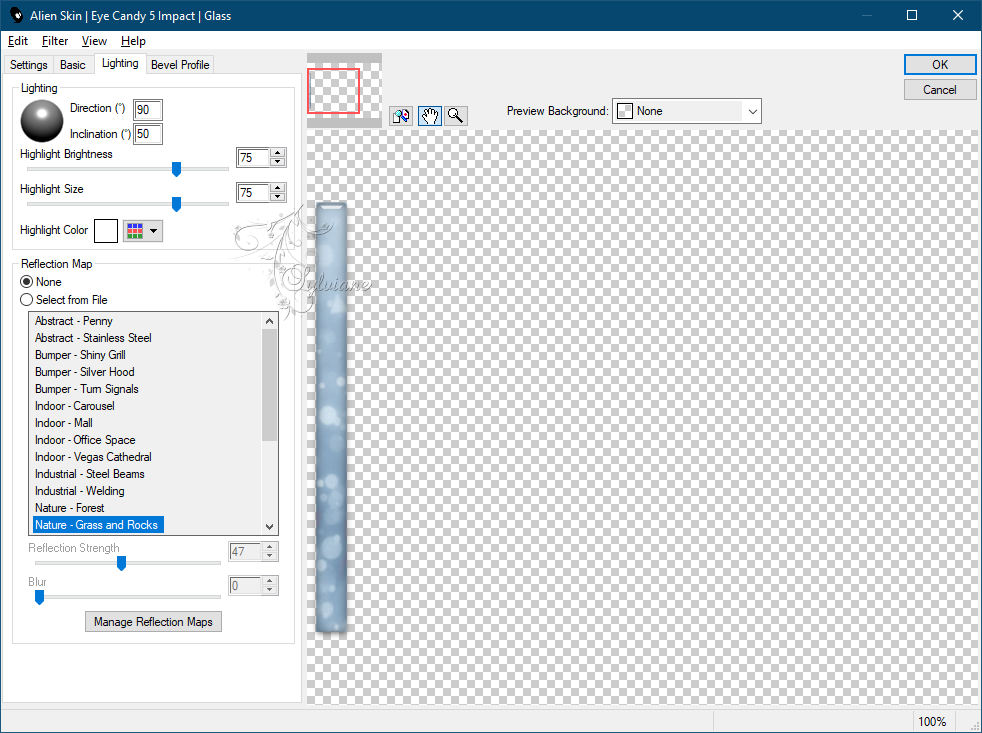The image size is (982, 733).
Task: Click Reflection Strength up arrow
Action: (x=270, y=548)
